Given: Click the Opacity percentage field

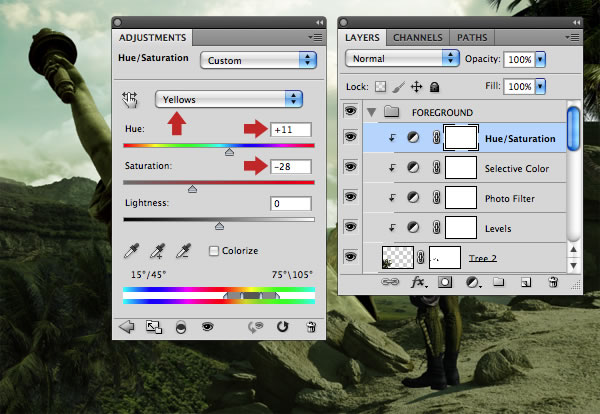Looking at the screenshot, I should [519, 59].
